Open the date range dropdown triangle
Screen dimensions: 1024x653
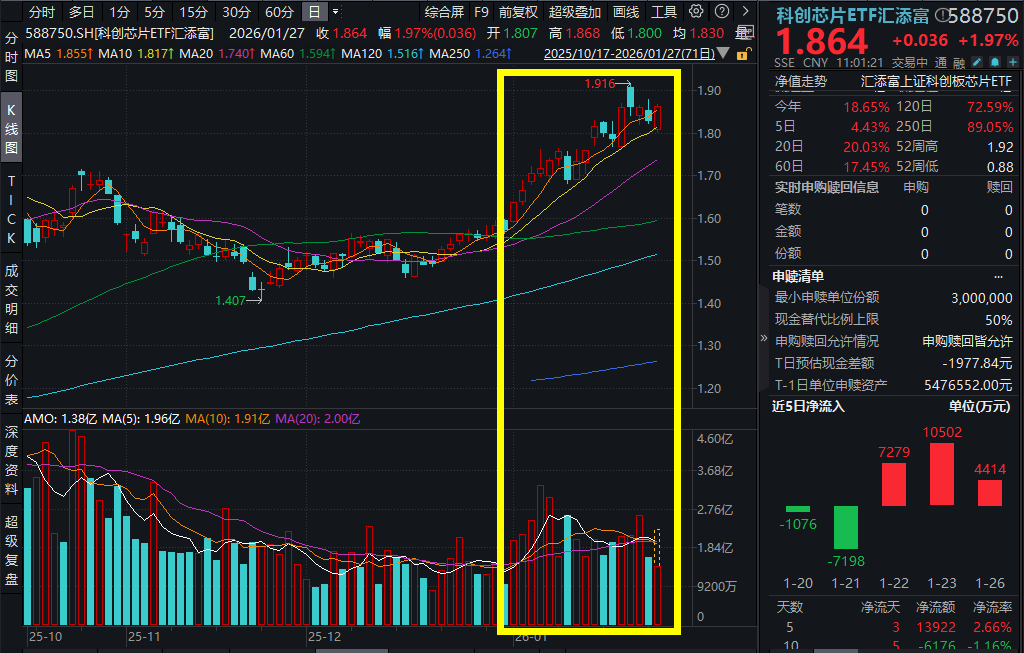pos(723,54)
